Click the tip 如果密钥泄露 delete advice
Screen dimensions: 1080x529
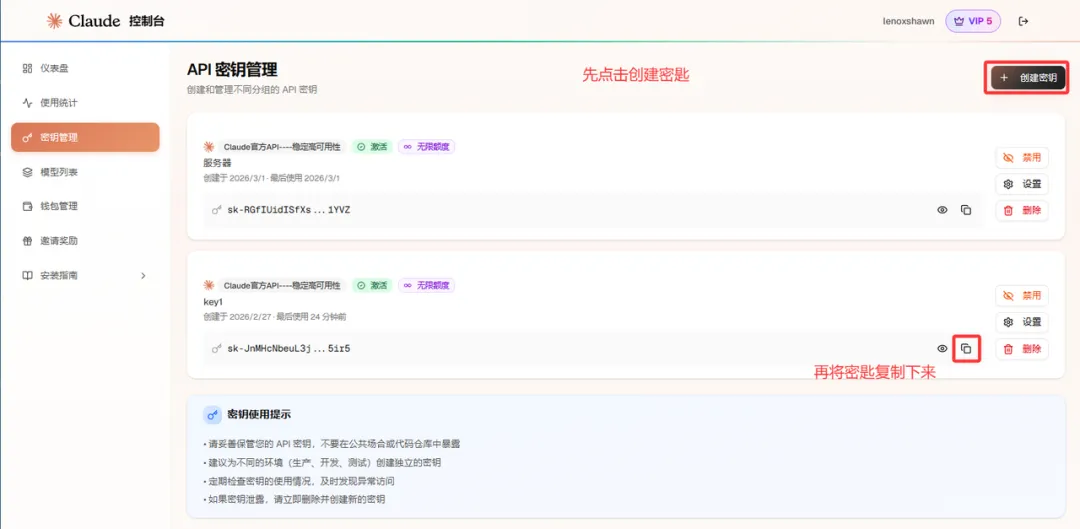[294, 499]
